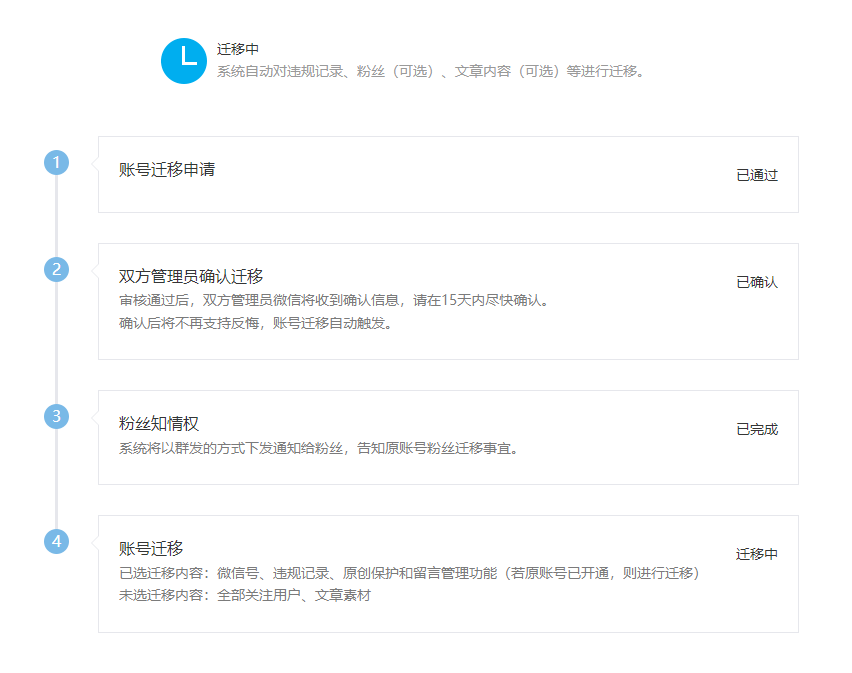Click the 已通过 status label
This screenshot has height=673, width=852.
click(757, 175)
